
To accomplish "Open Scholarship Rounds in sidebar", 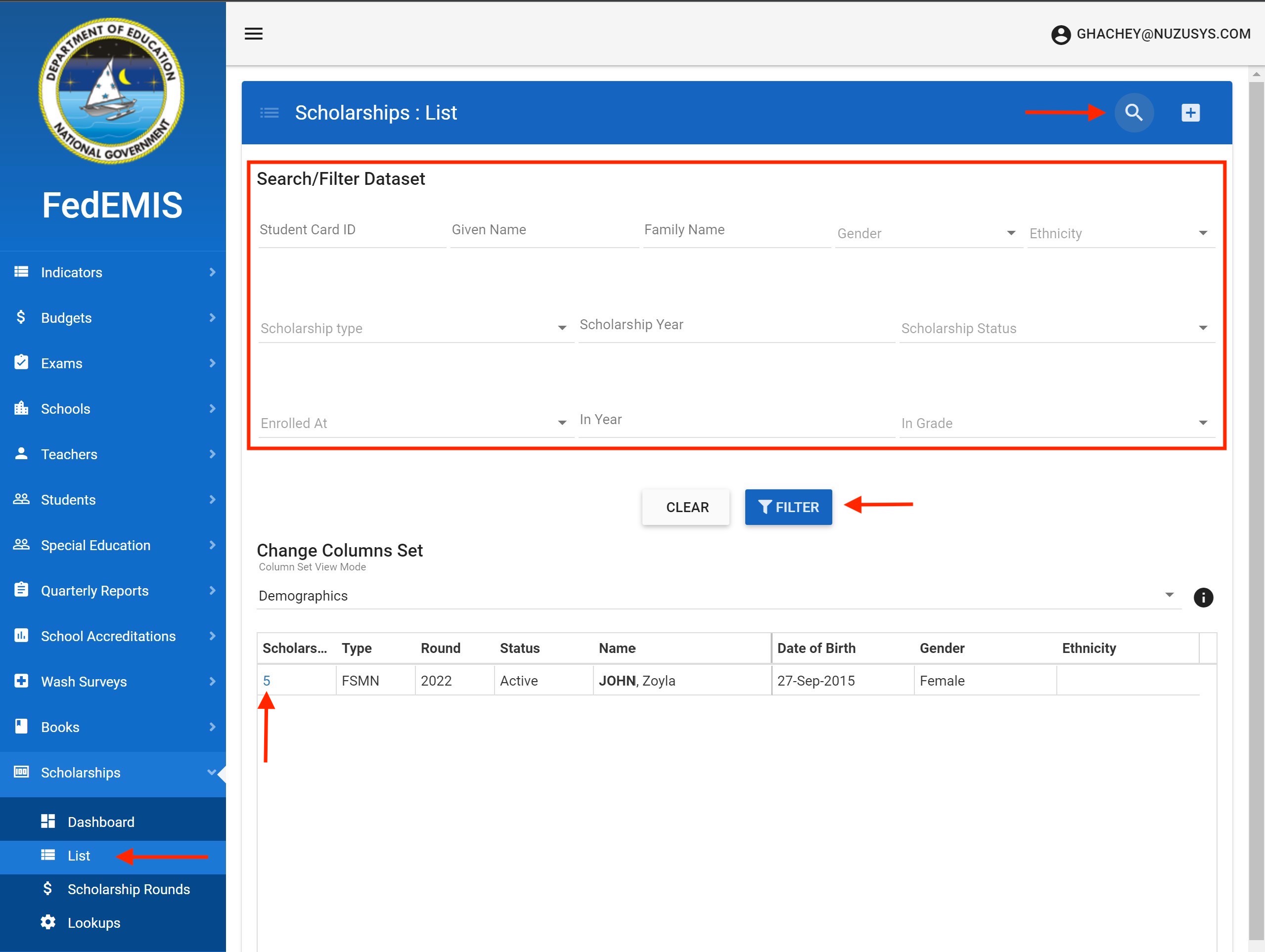I will coord(128,889).
